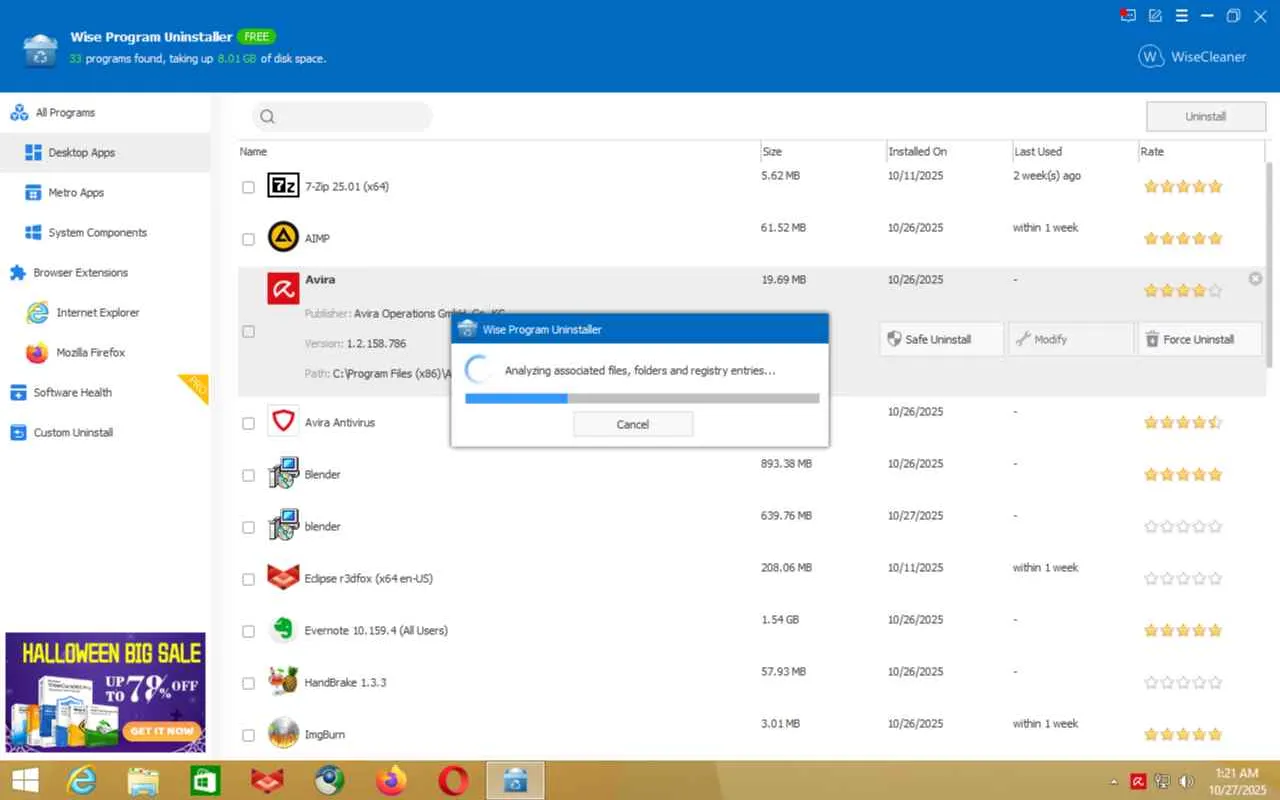This screenshot has width=1280, height=800.
Task: Click Safe Uninstall for Avira
Action: [941, 339]
